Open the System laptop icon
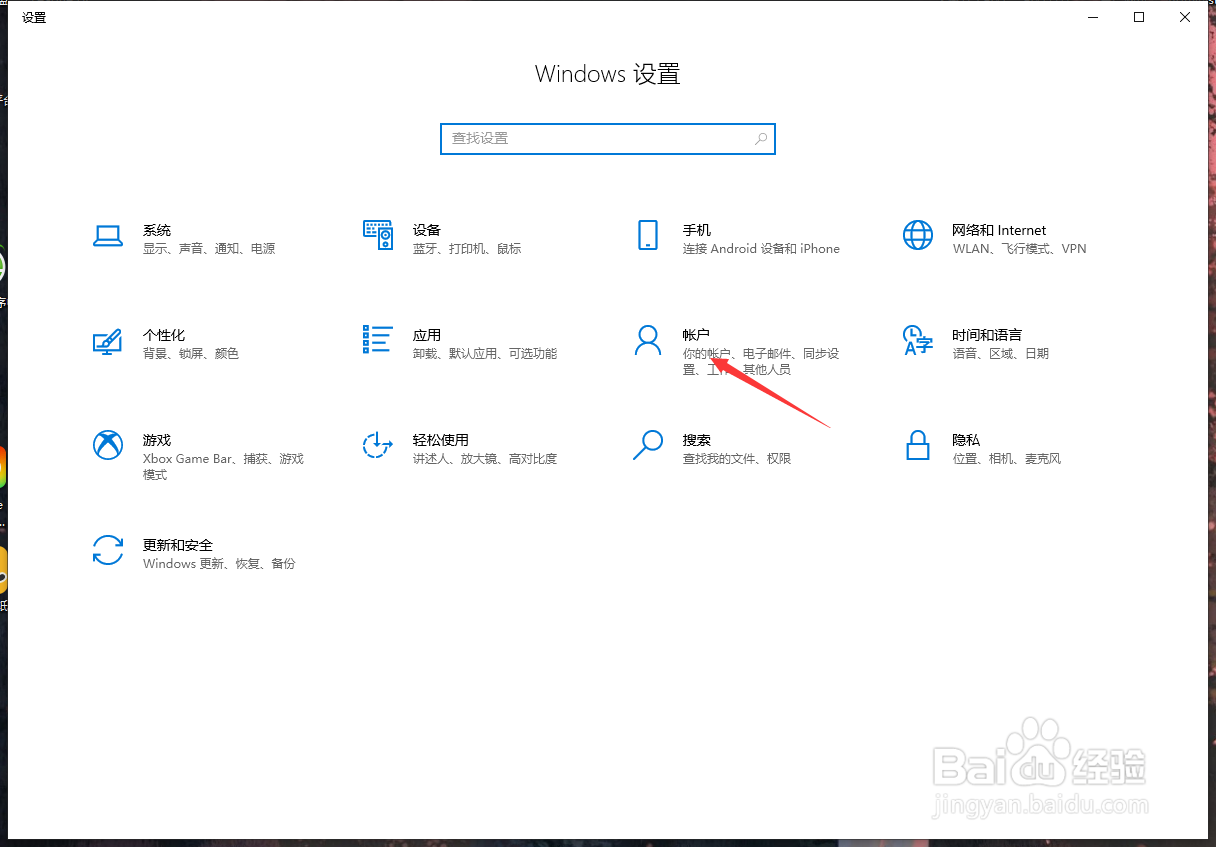 pos(107,236)
